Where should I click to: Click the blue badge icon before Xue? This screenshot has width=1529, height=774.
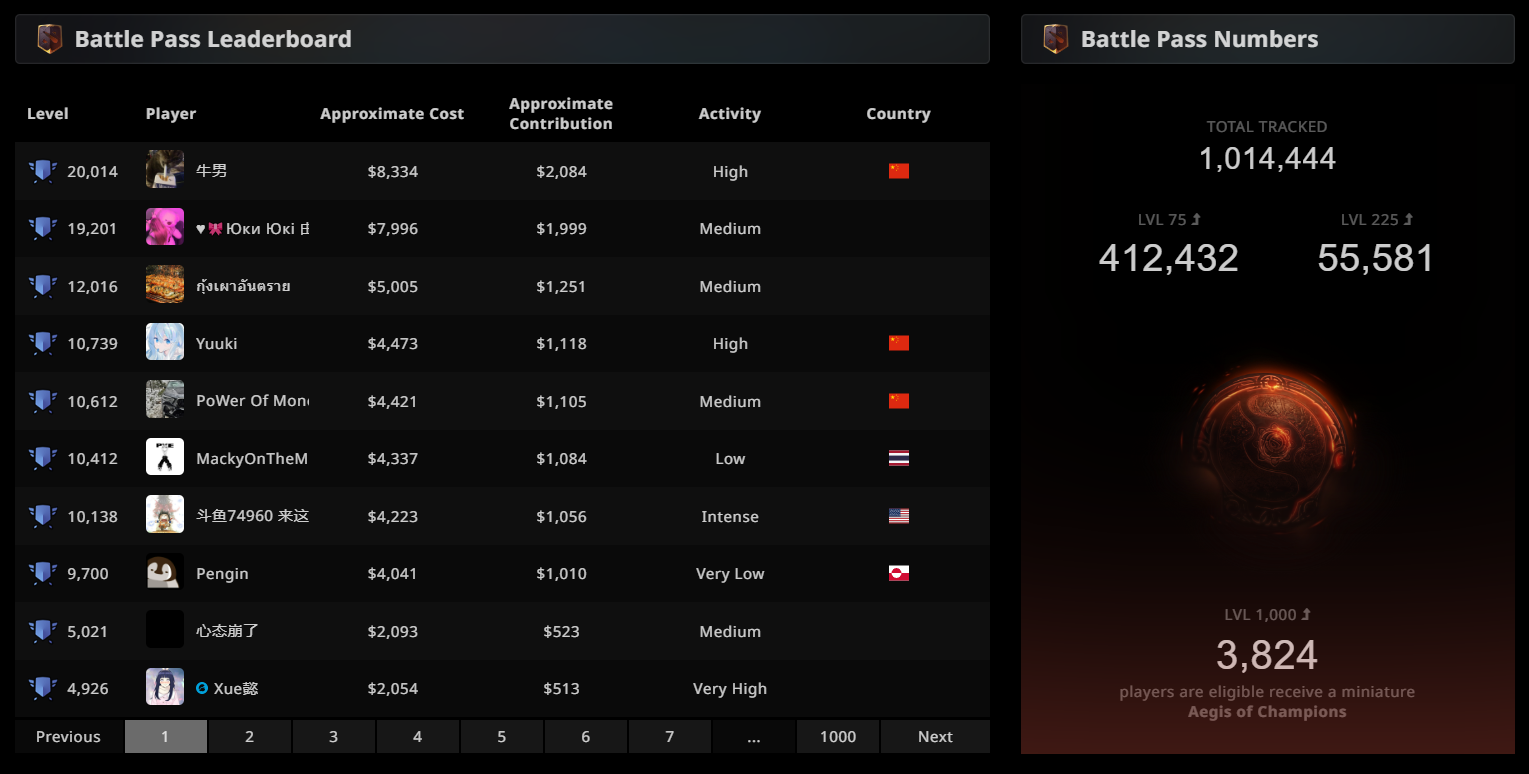(202, 688)
